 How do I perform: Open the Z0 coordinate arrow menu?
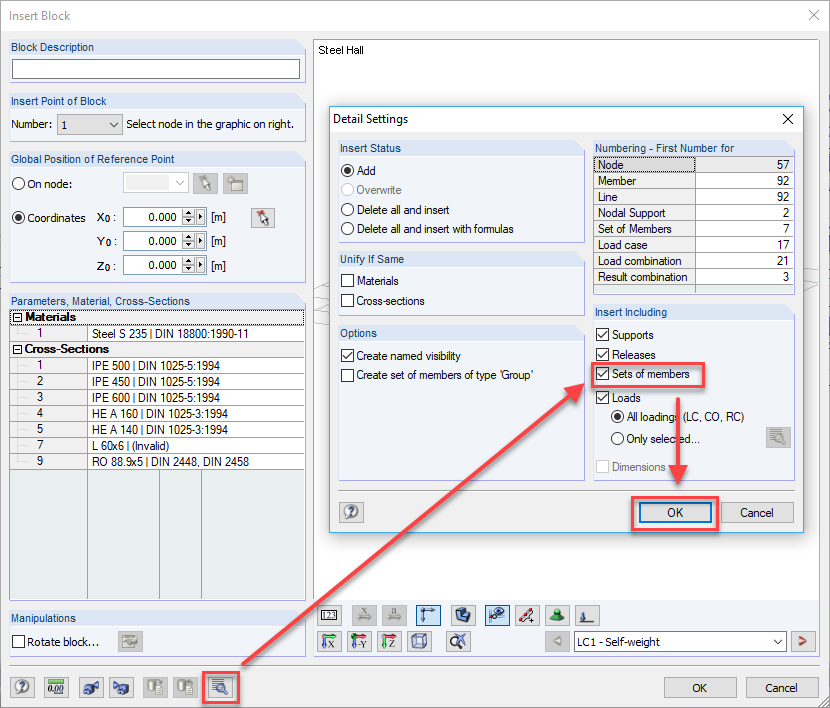point(201,265)
